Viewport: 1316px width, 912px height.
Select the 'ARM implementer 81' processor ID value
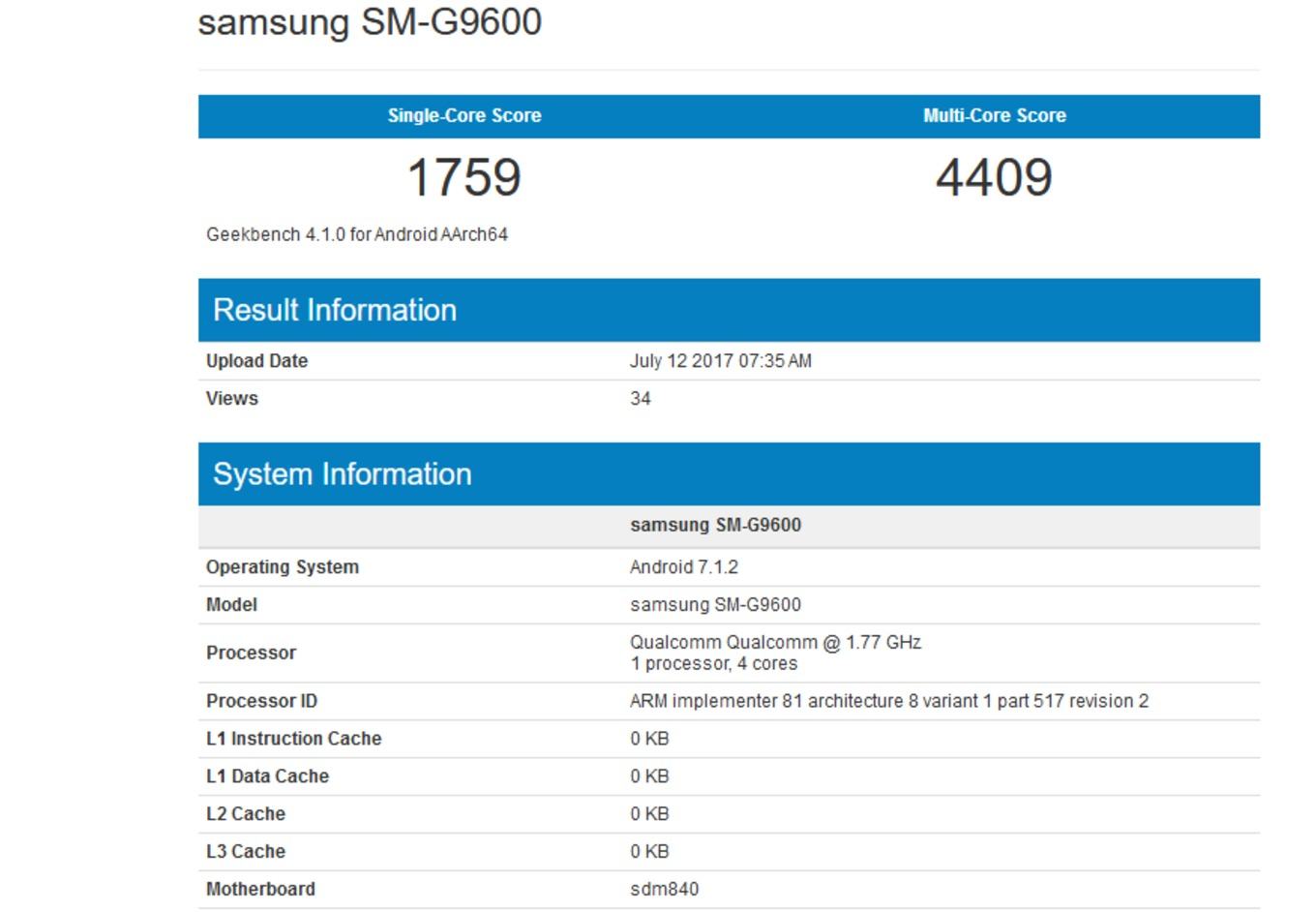(889, 701)
